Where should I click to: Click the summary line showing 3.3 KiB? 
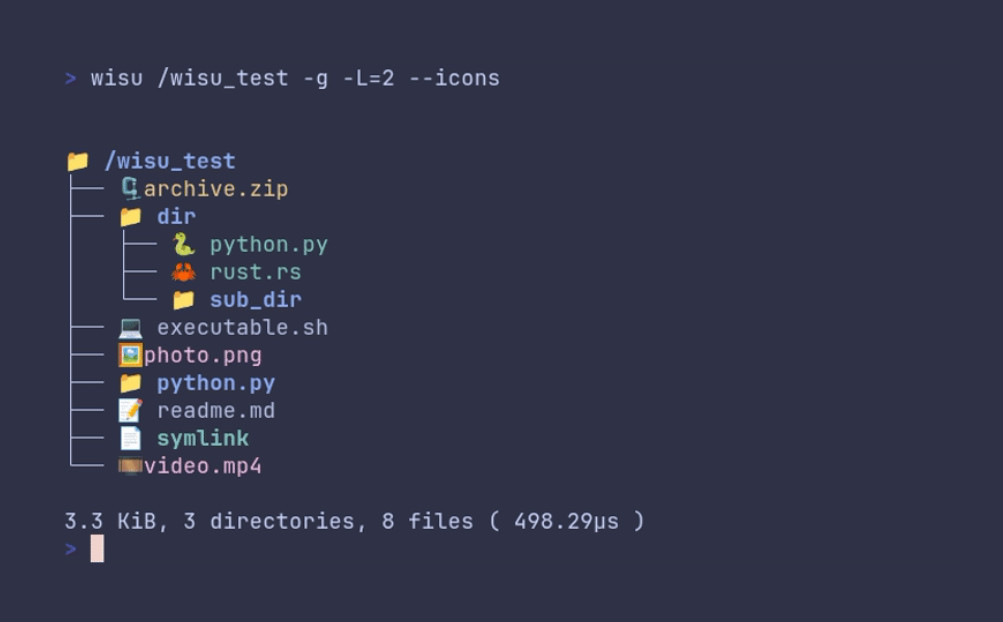tap(354, 521)
